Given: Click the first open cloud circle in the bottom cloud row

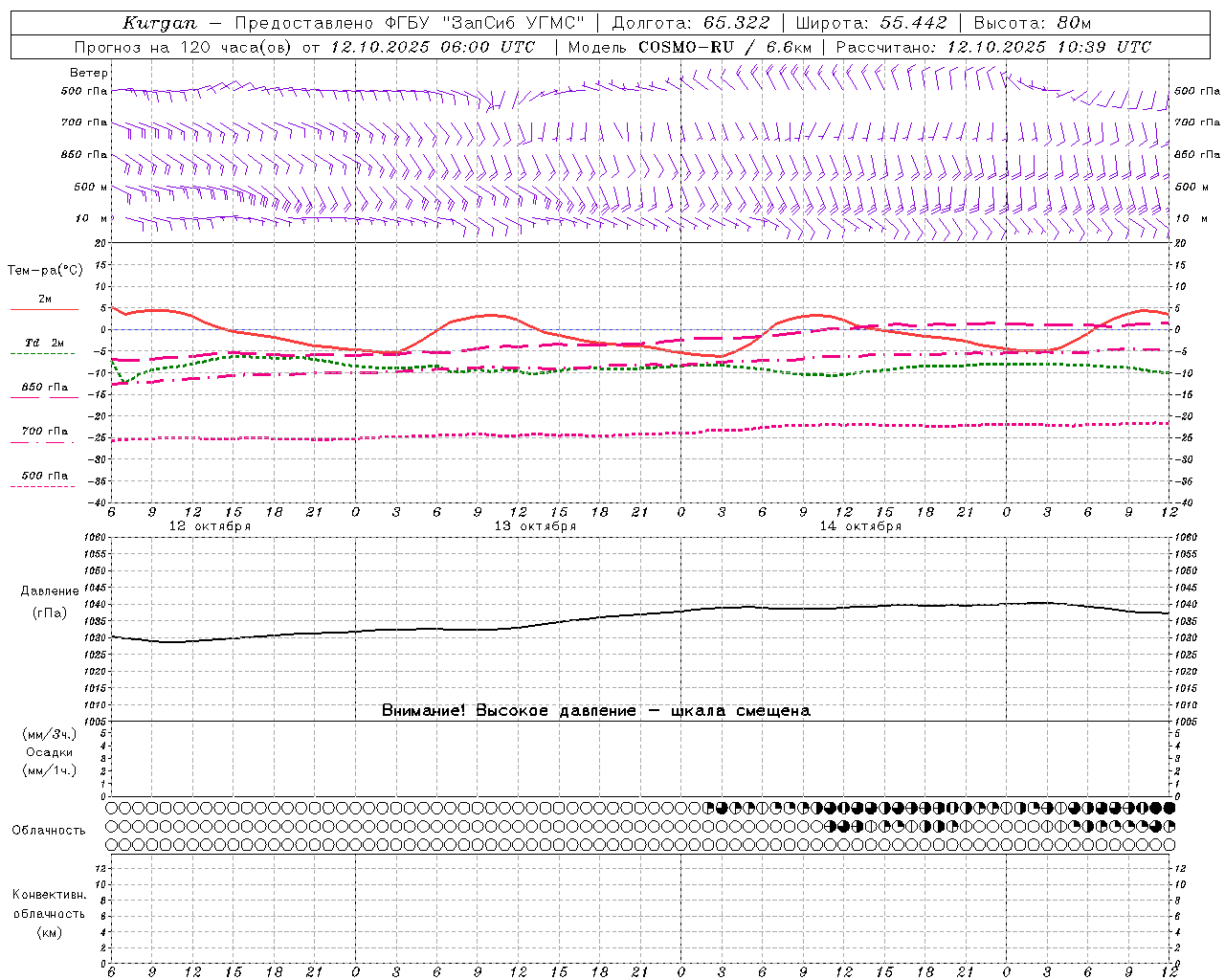Looking at the screenshot, I should click(x=111, y=845).
